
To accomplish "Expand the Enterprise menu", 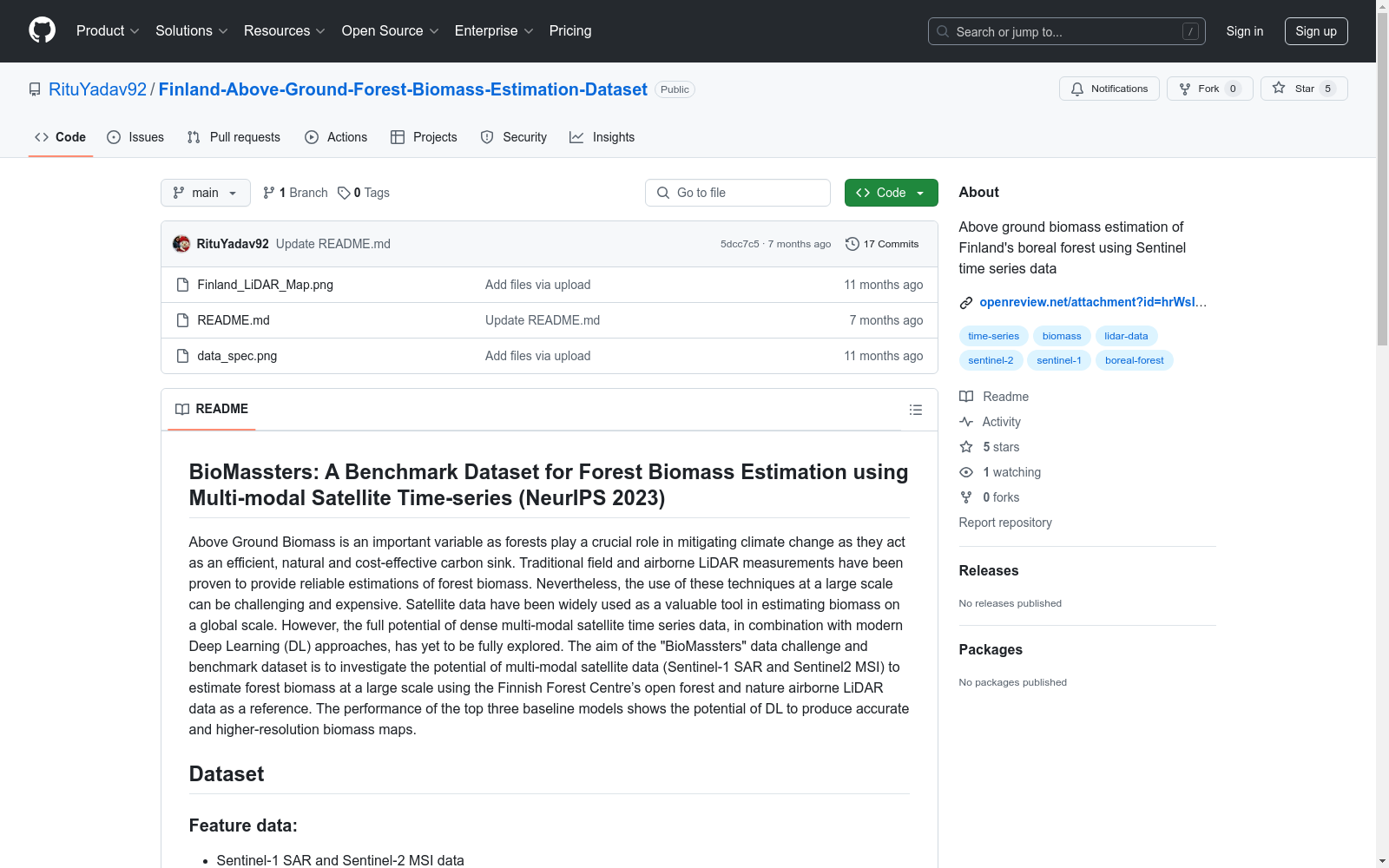I will (x=494, y=31).
